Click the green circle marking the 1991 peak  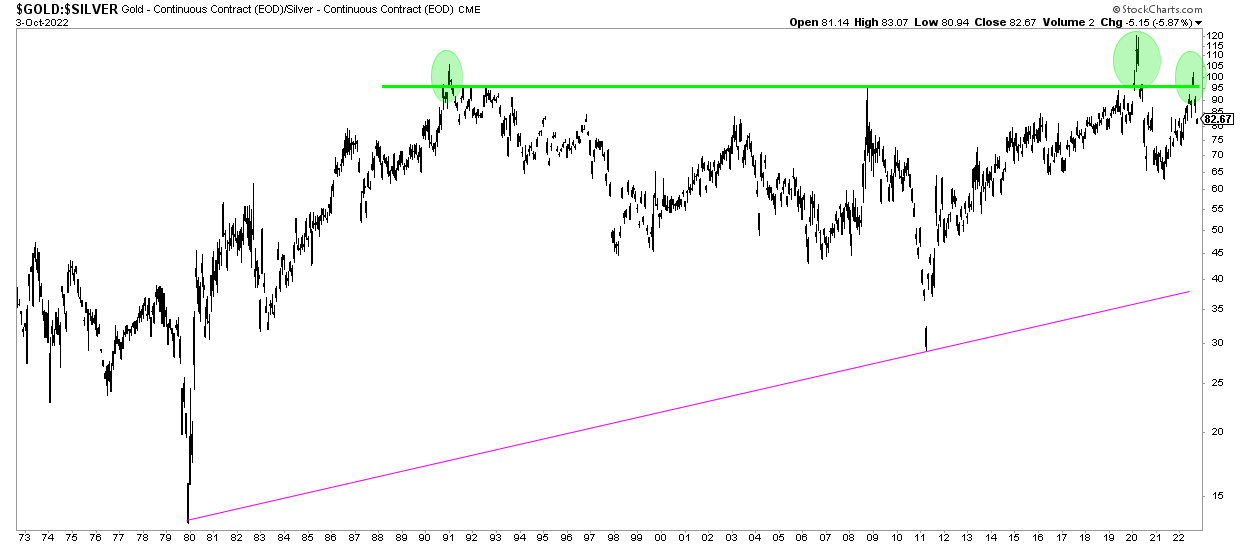point(447,76)
